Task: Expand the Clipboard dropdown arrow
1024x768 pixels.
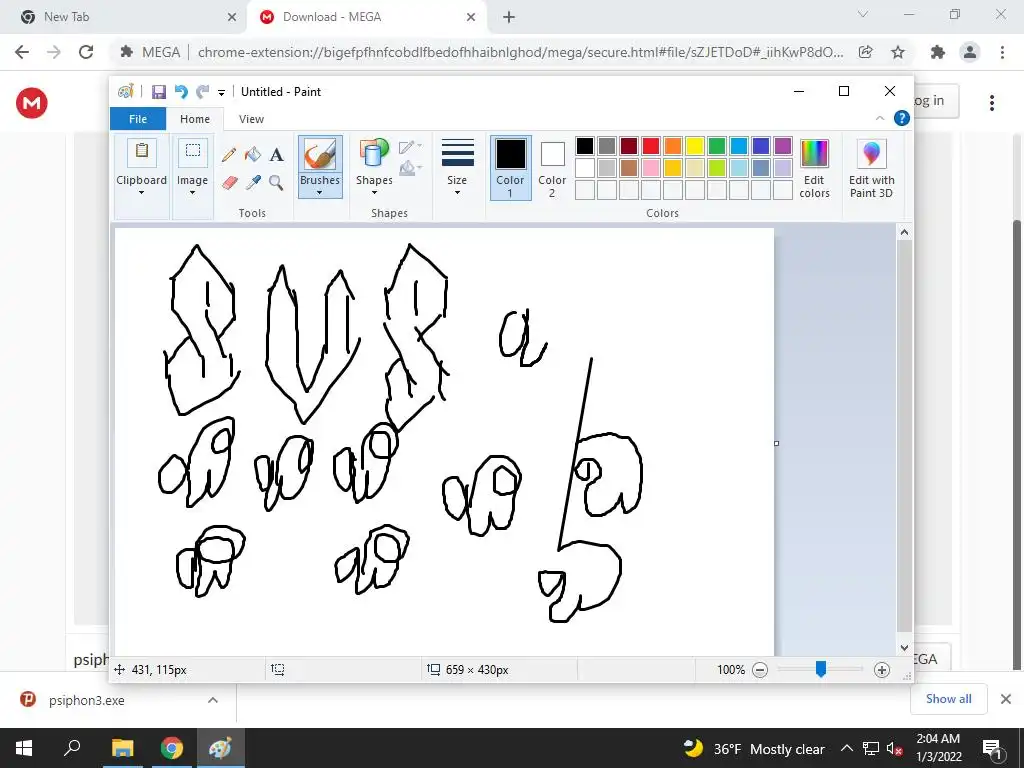Action: [x=142, y=193]
